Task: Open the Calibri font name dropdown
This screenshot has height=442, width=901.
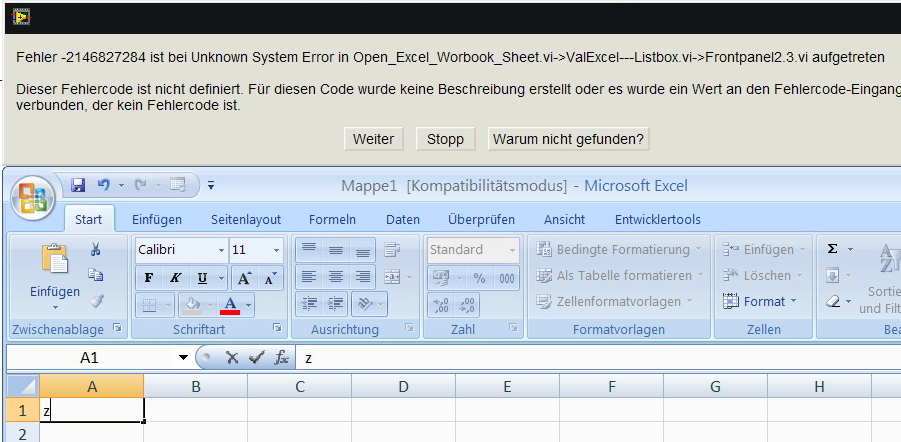Action: pos(221,251)
